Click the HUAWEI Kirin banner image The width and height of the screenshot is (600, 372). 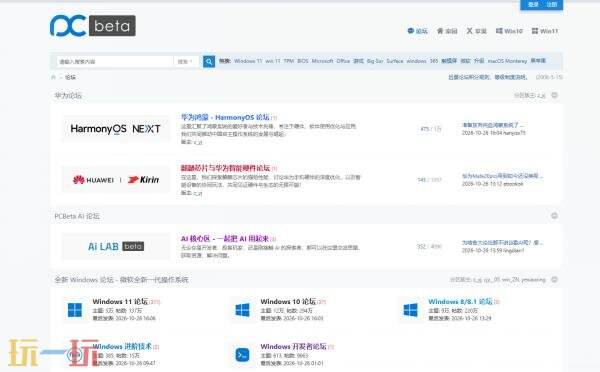coord(116,179)
